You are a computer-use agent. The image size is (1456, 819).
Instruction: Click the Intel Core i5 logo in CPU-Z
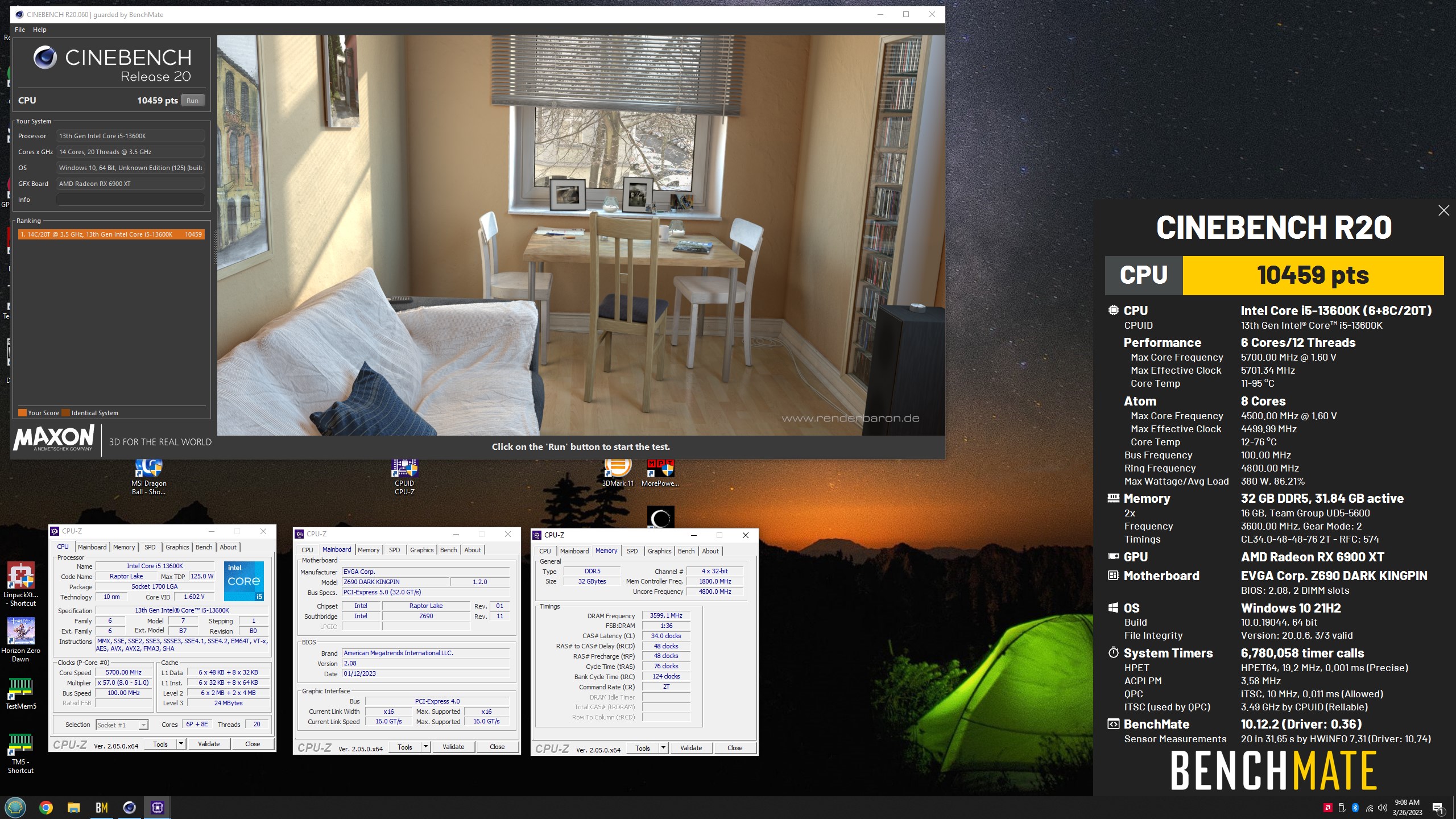pyautogui.click(x=243, y=581)
